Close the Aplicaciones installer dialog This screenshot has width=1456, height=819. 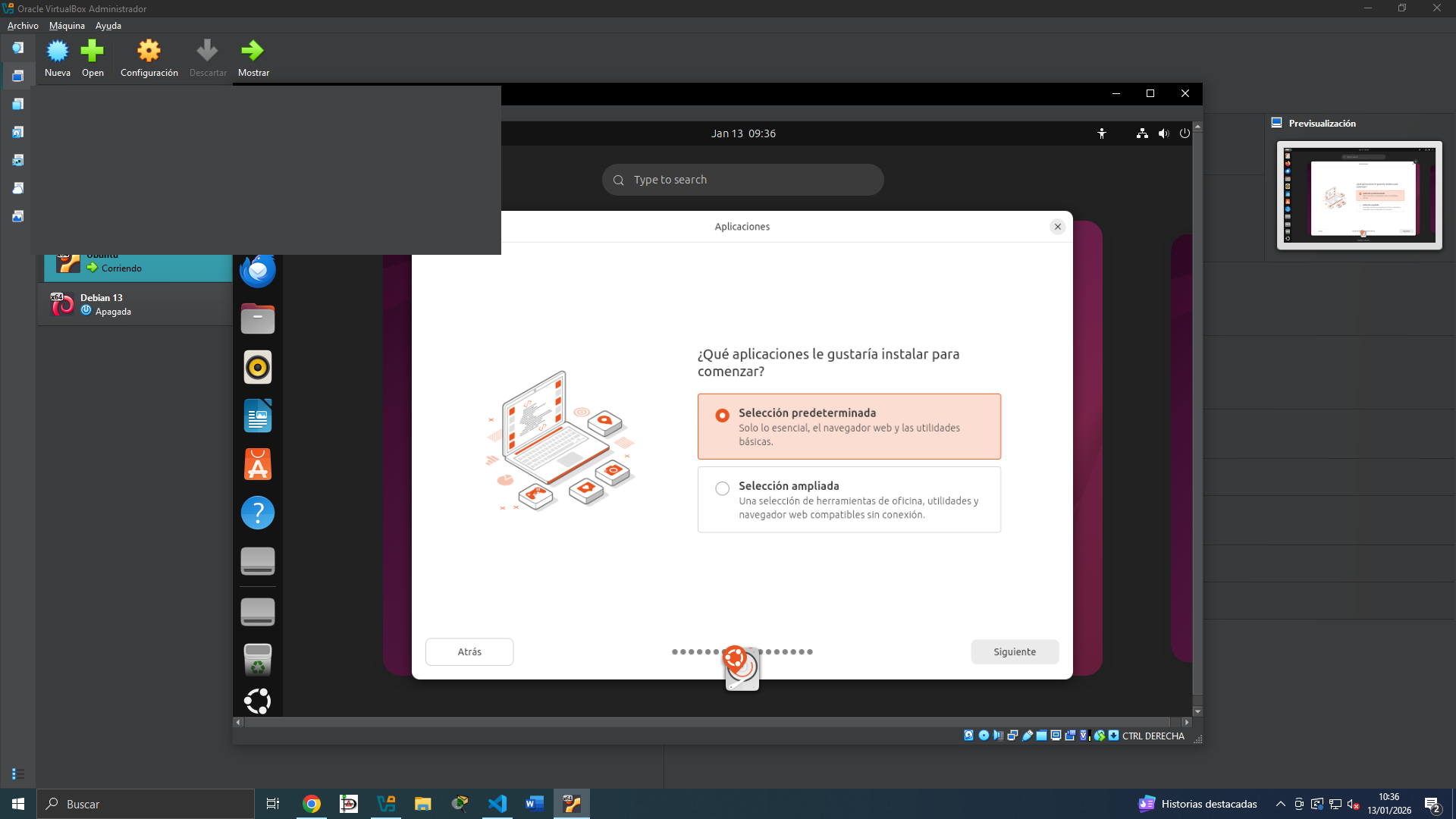(x=1058, y=227)
